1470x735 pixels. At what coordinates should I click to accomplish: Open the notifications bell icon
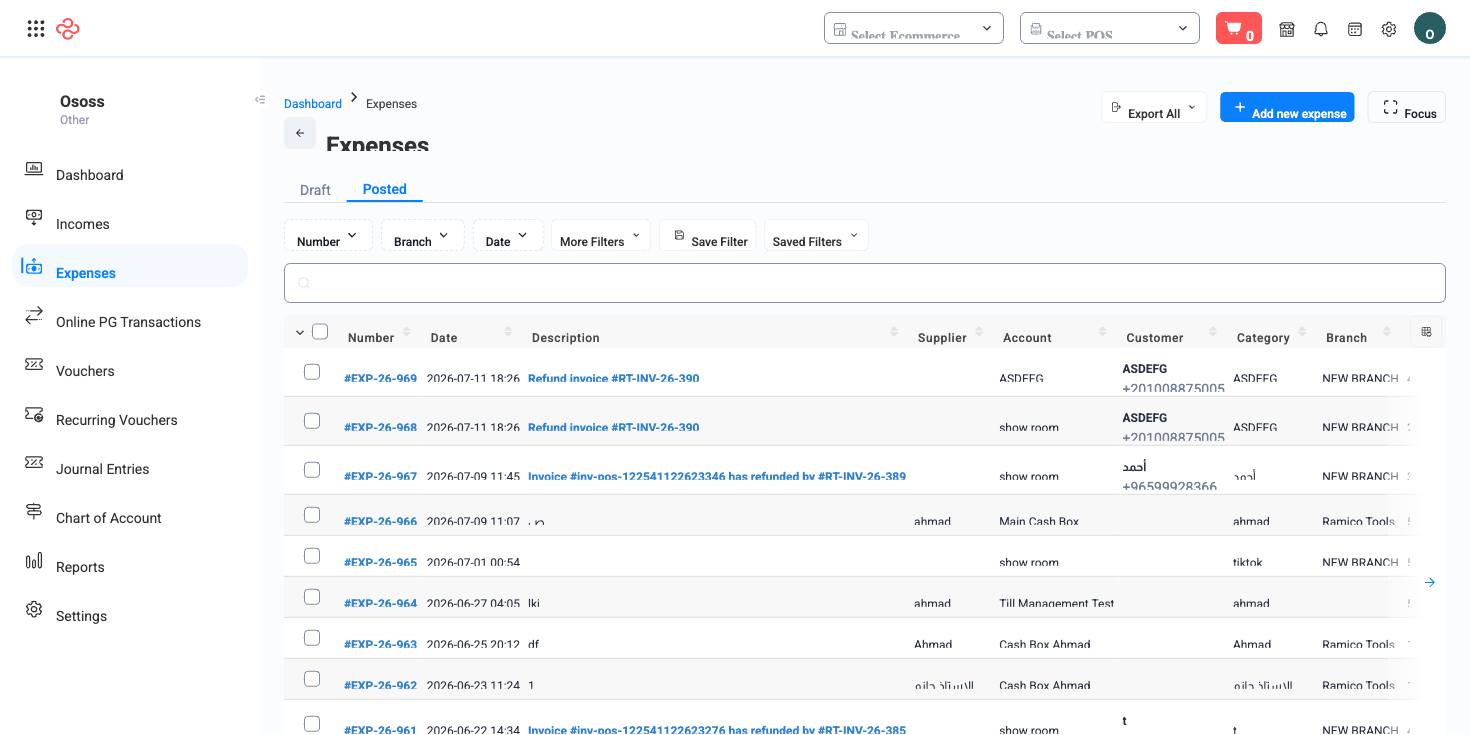pyautogui.click(x=1321, y=29)
